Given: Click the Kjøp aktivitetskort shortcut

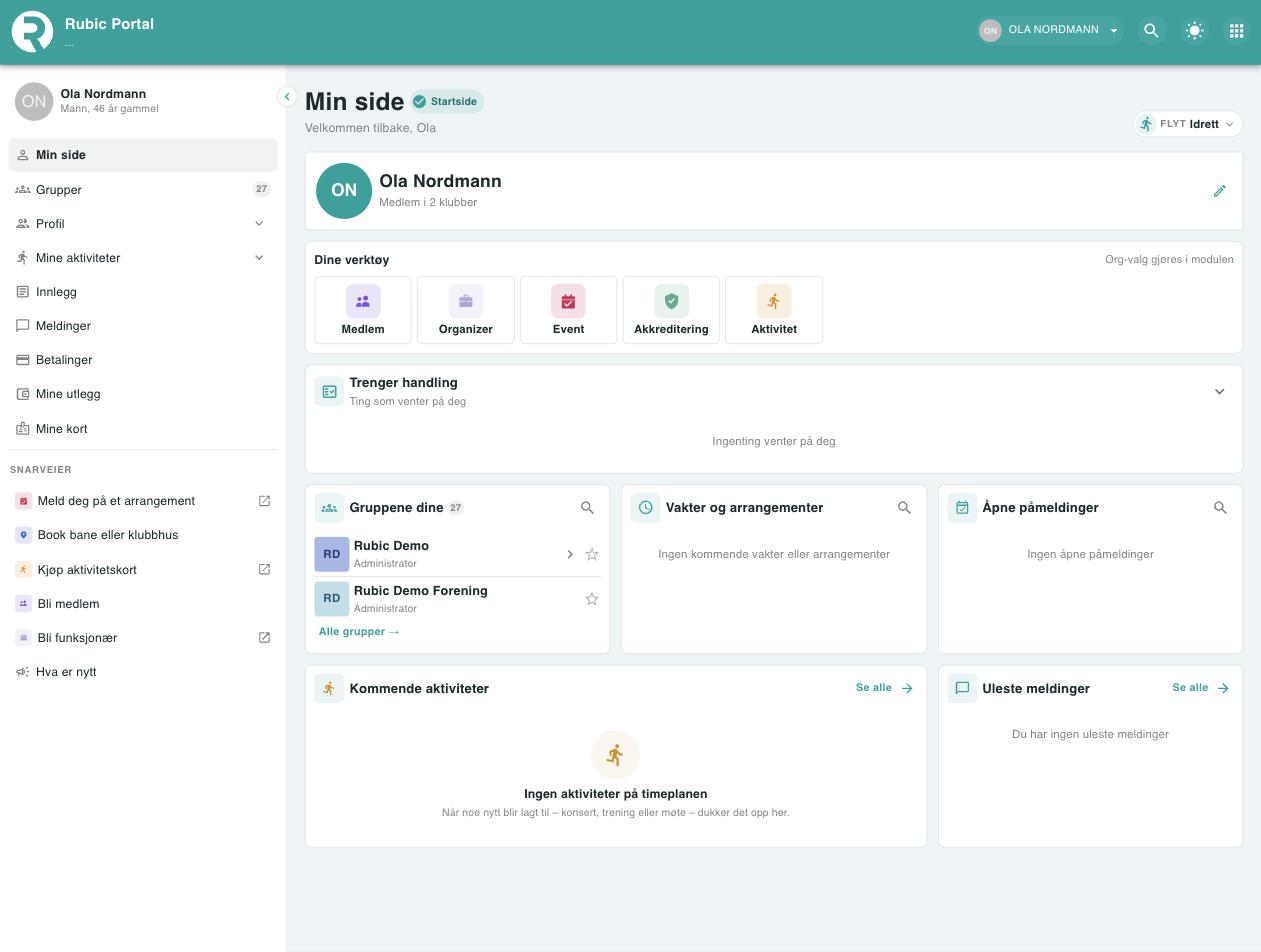Looking at the screenshot, I should point(143,569).
